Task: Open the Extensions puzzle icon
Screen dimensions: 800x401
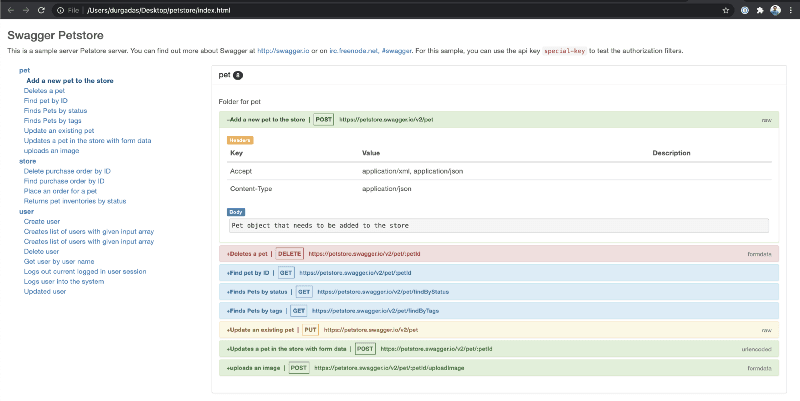Action: [760, 10]
